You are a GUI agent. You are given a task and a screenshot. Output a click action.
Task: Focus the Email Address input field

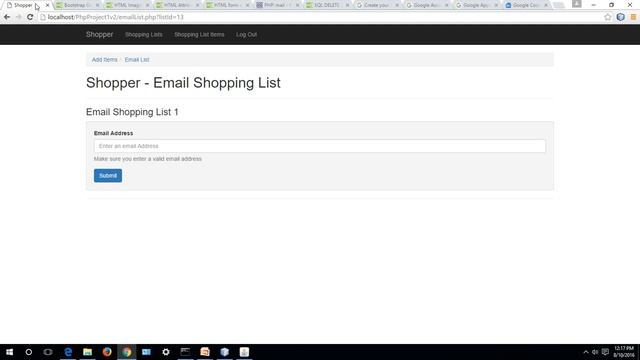pos(320,146)
